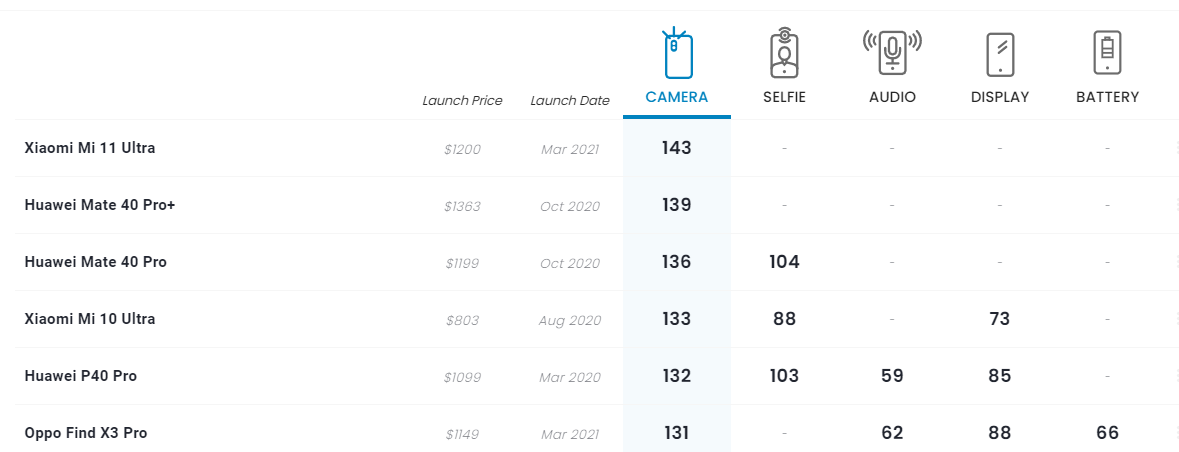Click Huawei P40 Pro's display score 85

999,376
